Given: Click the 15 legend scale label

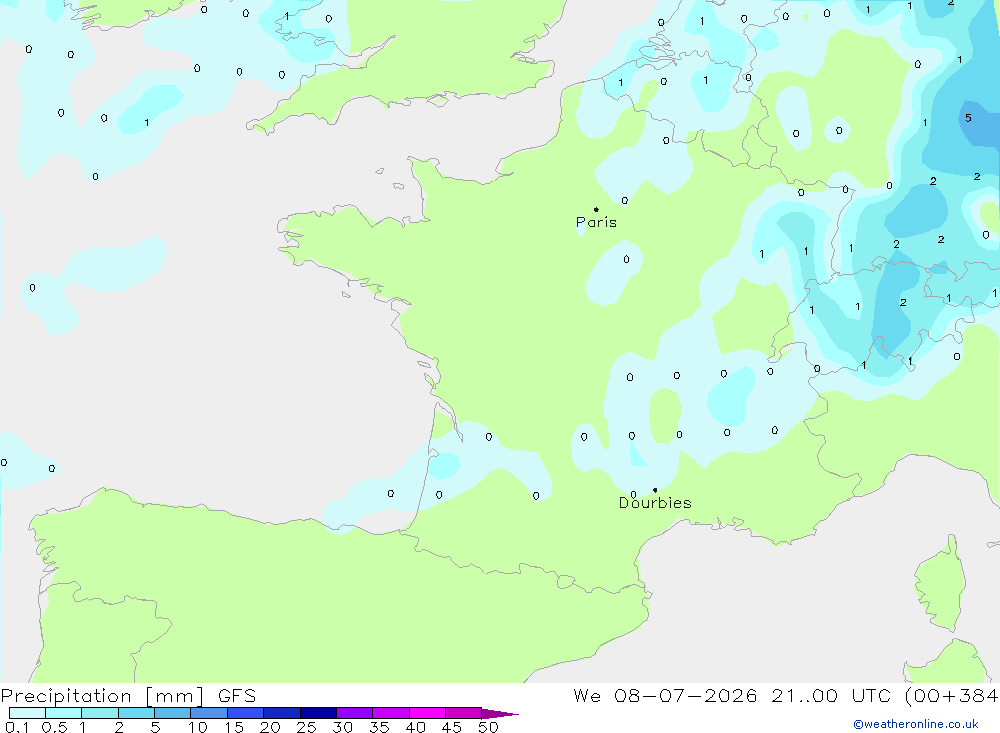Looking at the screenshot, I should 234,727.
